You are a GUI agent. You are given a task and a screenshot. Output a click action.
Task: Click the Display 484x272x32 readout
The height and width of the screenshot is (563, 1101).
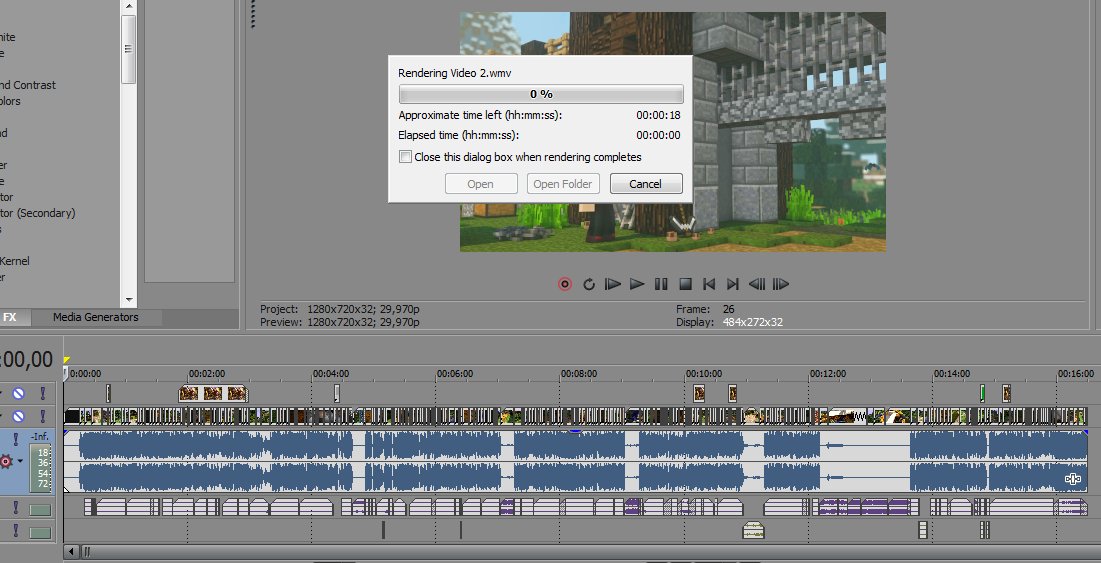(x=730, y=322)
